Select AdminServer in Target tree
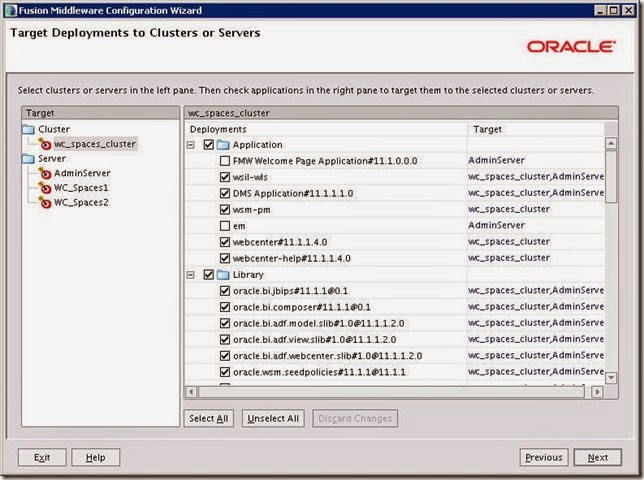644x480 pixels. click(x=82, y=173)
